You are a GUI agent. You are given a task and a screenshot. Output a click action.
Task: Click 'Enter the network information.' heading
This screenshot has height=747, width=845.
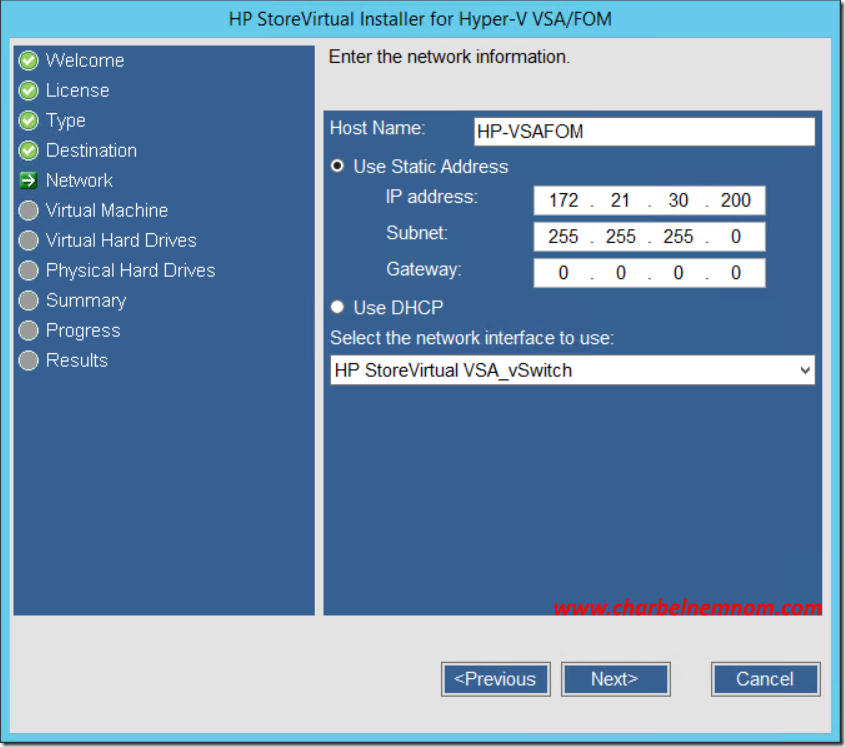click(x=449, y=57)
